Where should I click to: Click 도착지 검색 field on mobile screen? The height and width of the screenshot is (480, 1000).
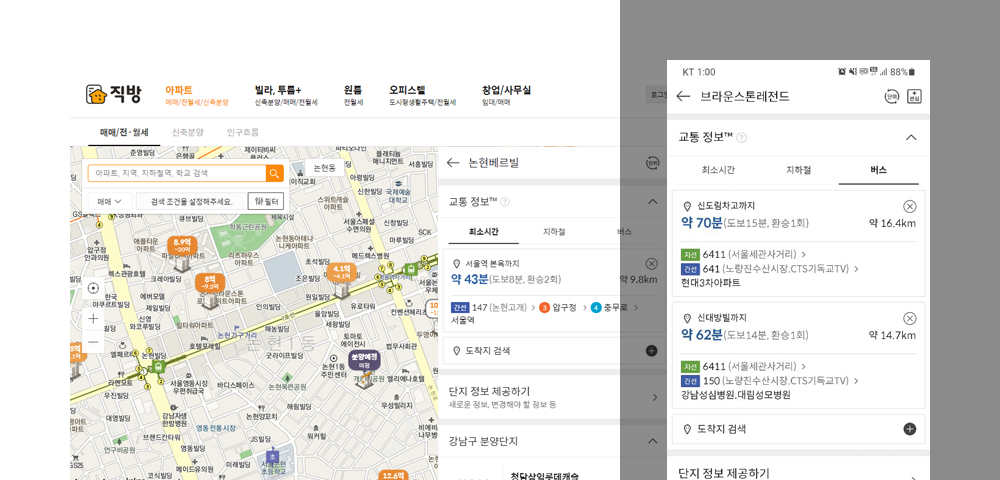click(798, 429)
